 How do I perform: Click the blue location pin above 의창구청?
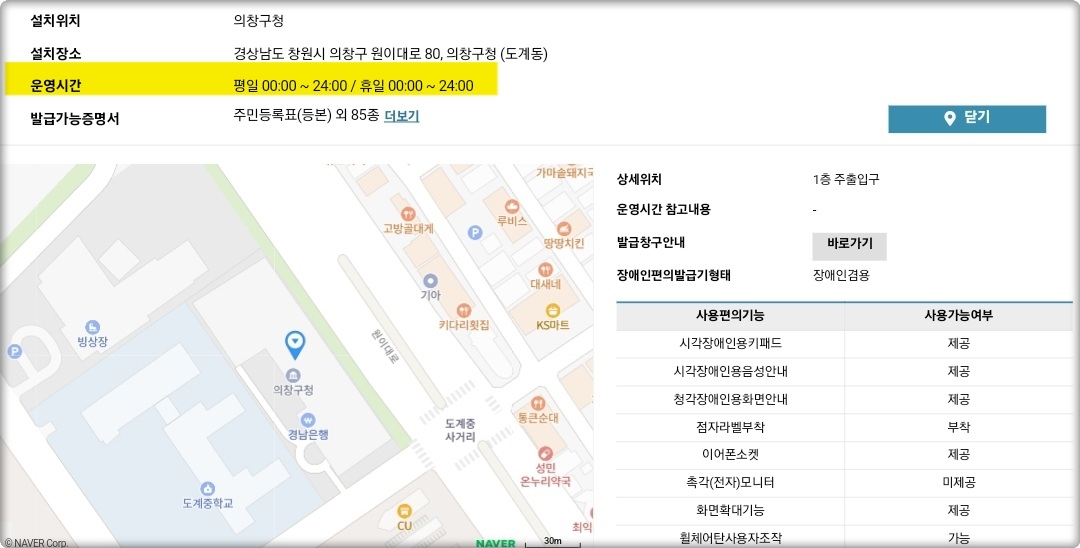point(295,344)
